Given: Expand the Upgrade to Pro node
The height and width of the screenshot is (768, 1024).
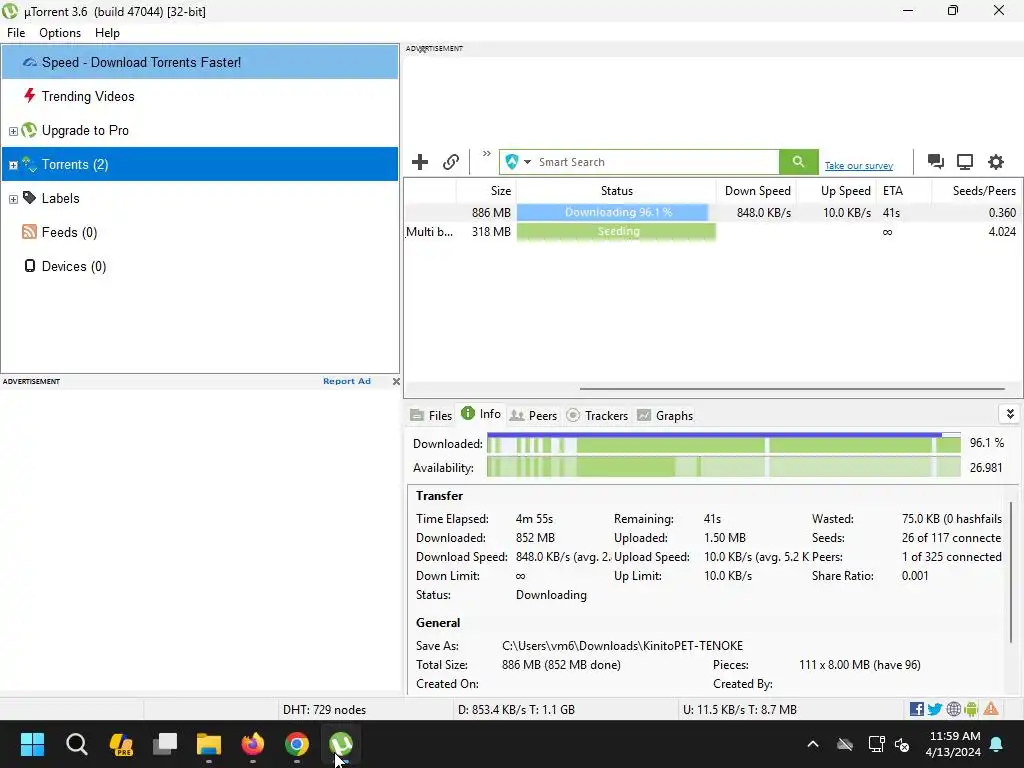Looking at the screenshot, I should [13, 131].
